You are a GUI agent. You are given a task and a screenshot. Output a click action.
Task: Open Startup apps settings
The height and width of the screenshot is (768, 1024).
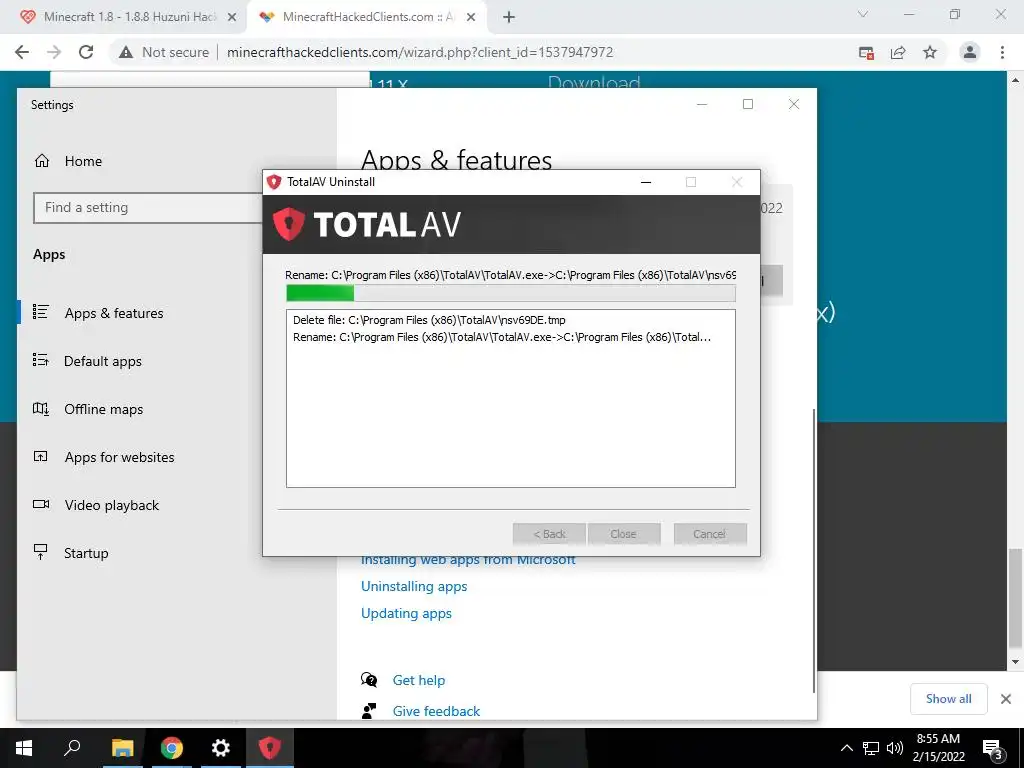point(86,553)
